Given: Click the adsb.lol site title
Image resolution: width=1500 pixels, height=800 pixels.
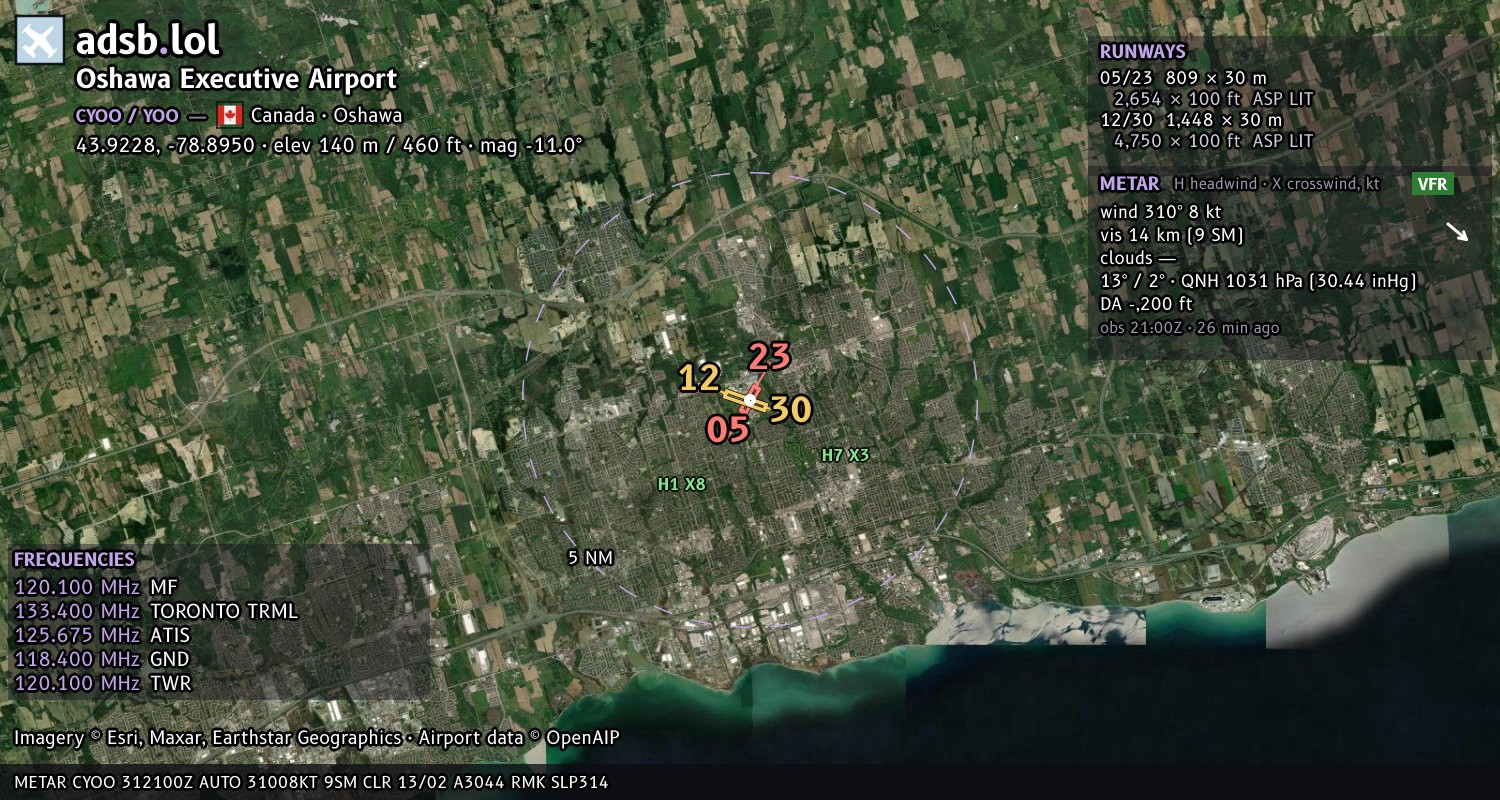Looking at the screenshot, I should point(147,41).
